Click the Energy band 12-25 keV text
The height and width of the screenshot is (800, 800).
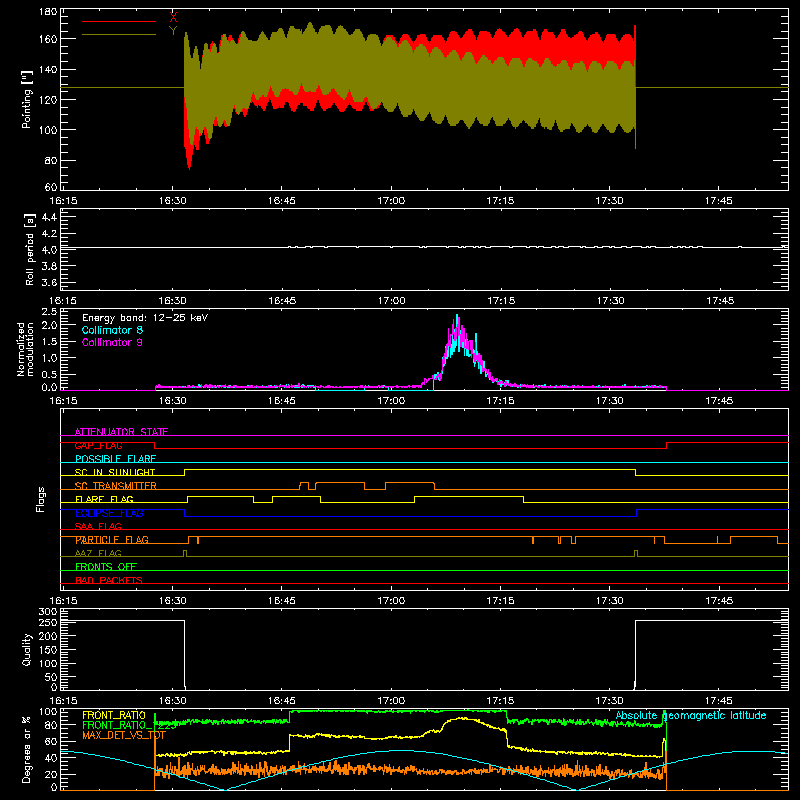pyautogui.click(x=145, y=318)
